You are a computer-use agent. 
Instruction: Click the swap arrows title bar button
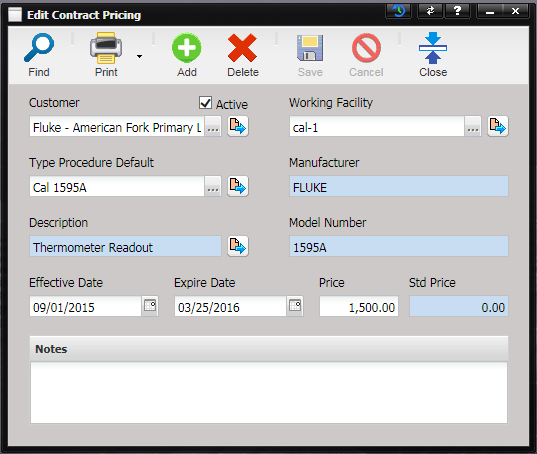(x=430, y=11)
